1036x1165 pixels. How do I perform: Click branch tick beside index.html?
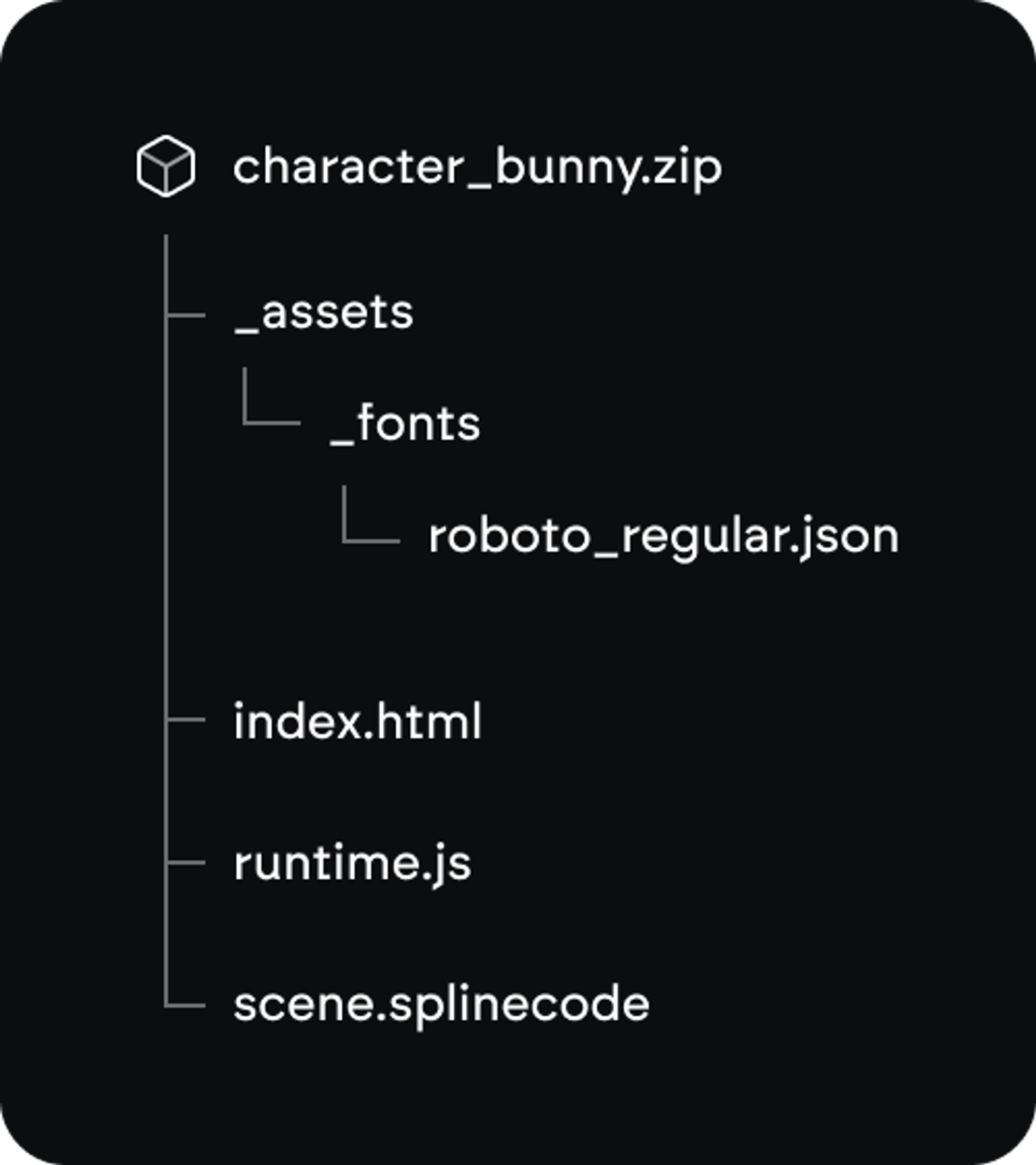tap(187, 720)
